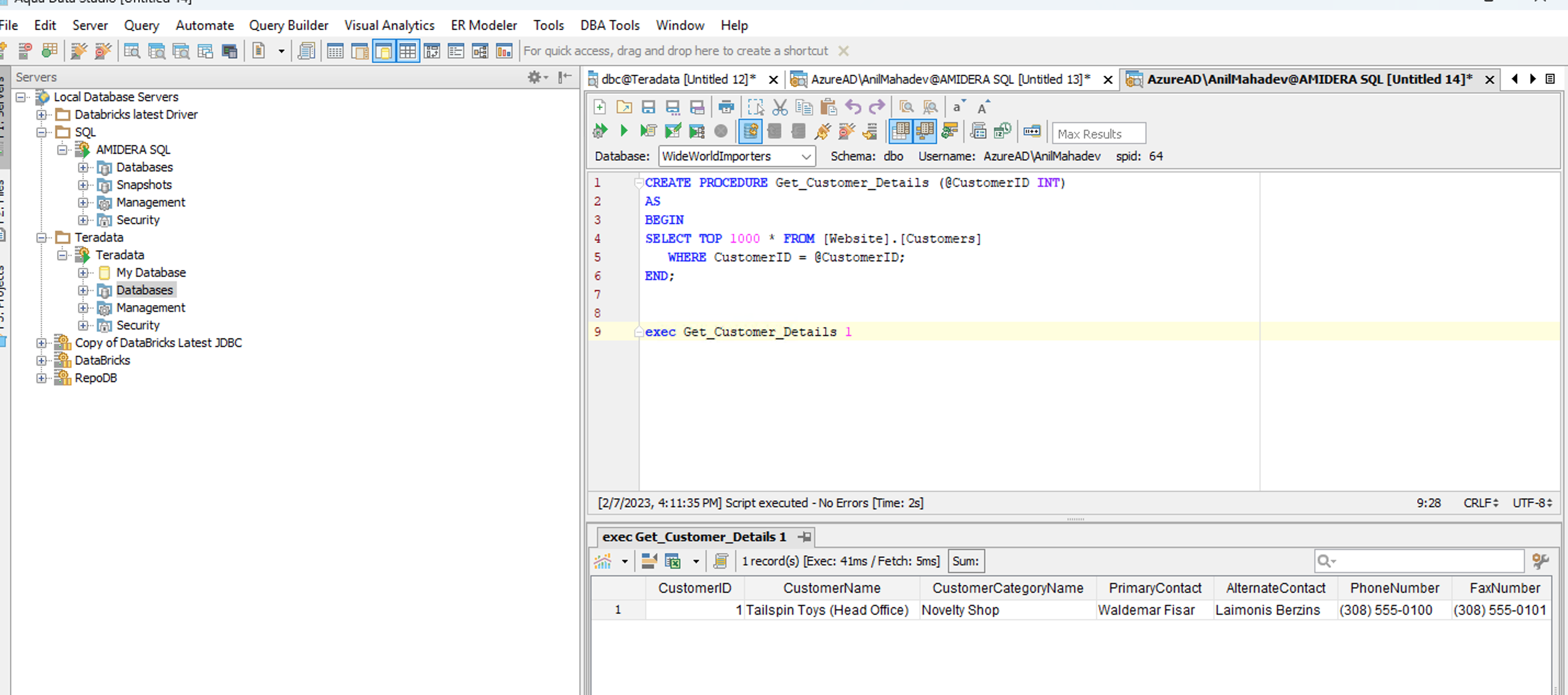Viewport: 1568px width, 695px height.
Task: Click the Execute green play icon
Action: (623, 131)
